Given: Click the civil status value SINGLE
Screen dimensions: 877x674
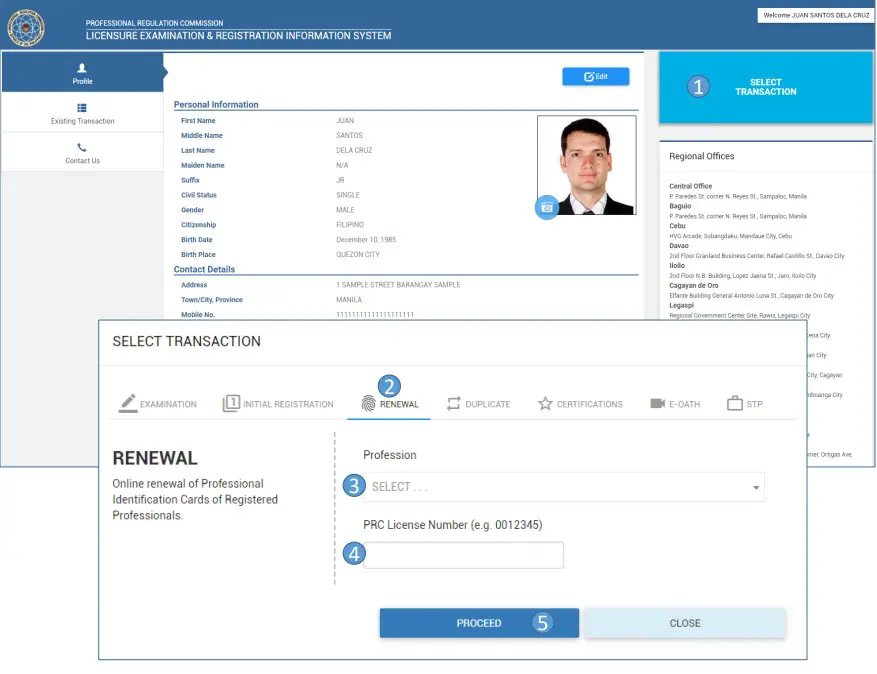Looking at the screenshot, I should pos(347,195).
